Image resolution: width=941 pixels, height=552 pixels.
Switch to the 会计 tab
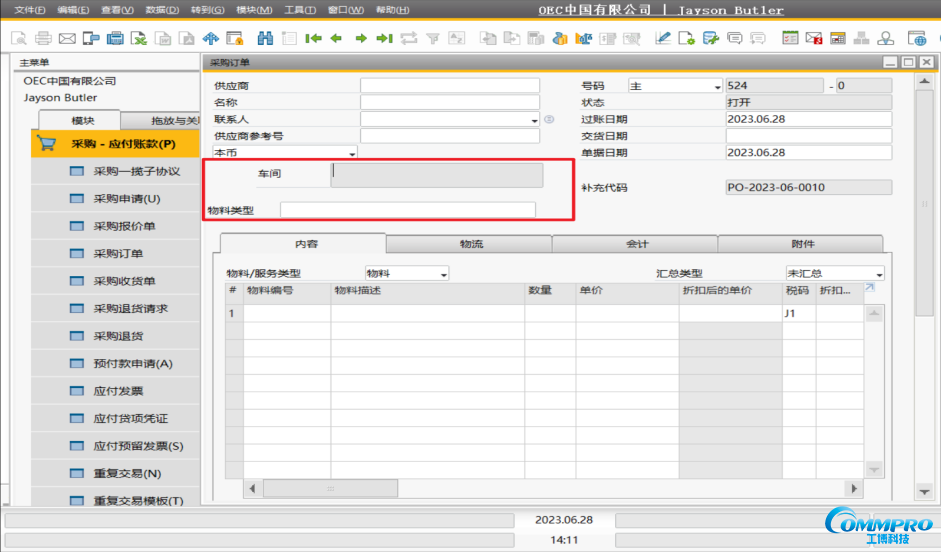click(x=637, y=244)
